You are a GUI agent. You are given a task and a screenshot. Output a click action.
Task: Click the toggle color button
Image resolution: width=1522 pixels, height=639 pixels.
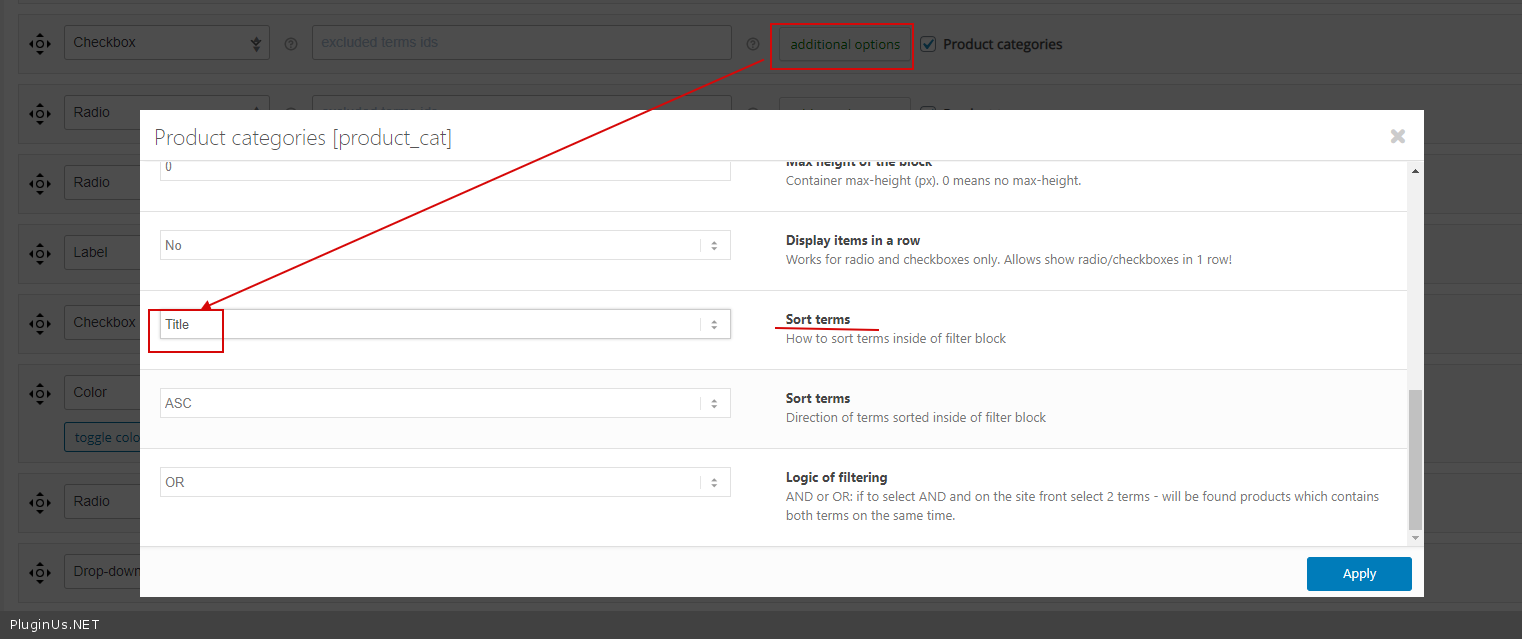pyautogui.click(x=102, y=437)
